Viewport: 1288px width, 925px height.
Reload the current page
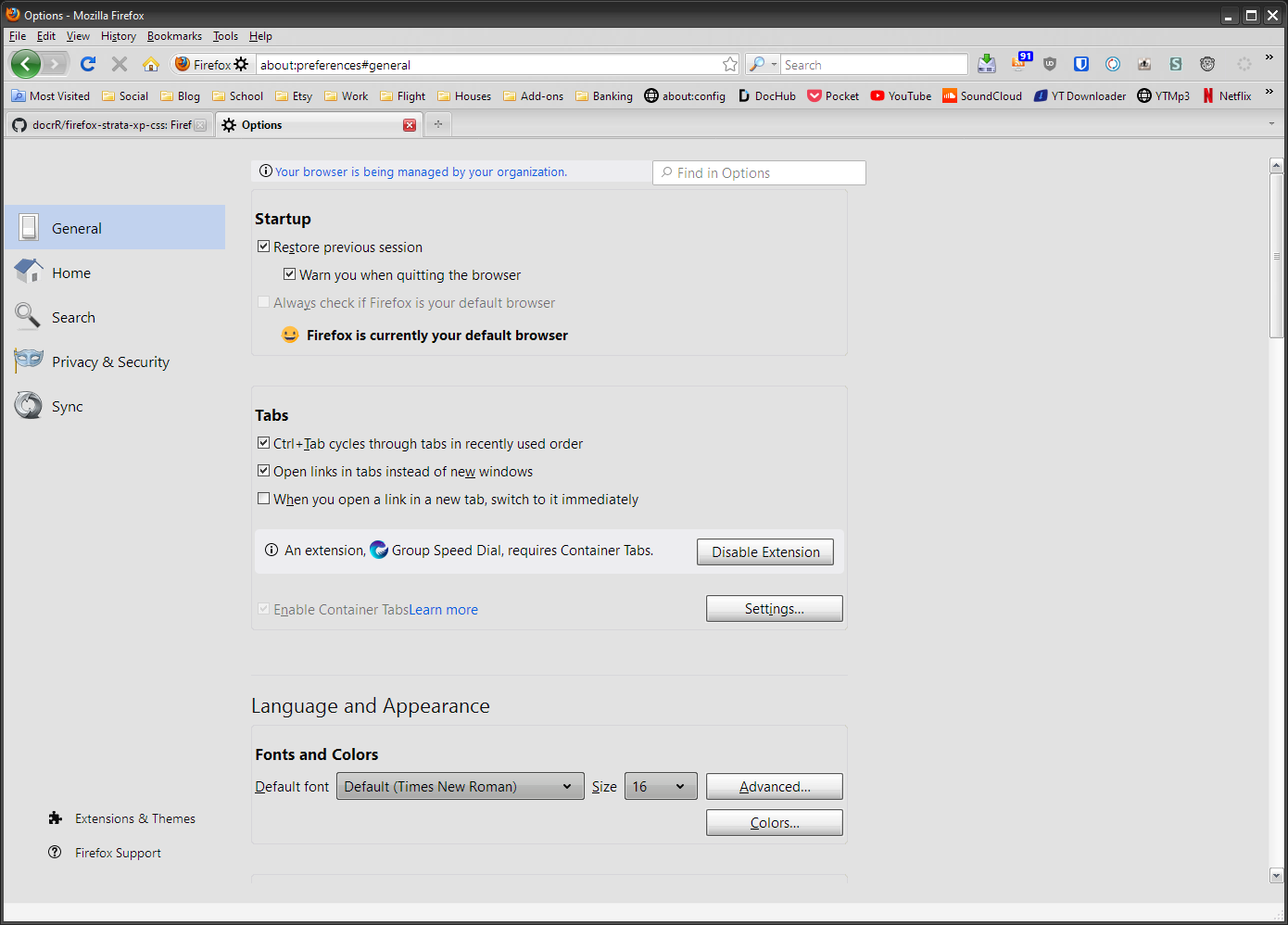[87, 64]
